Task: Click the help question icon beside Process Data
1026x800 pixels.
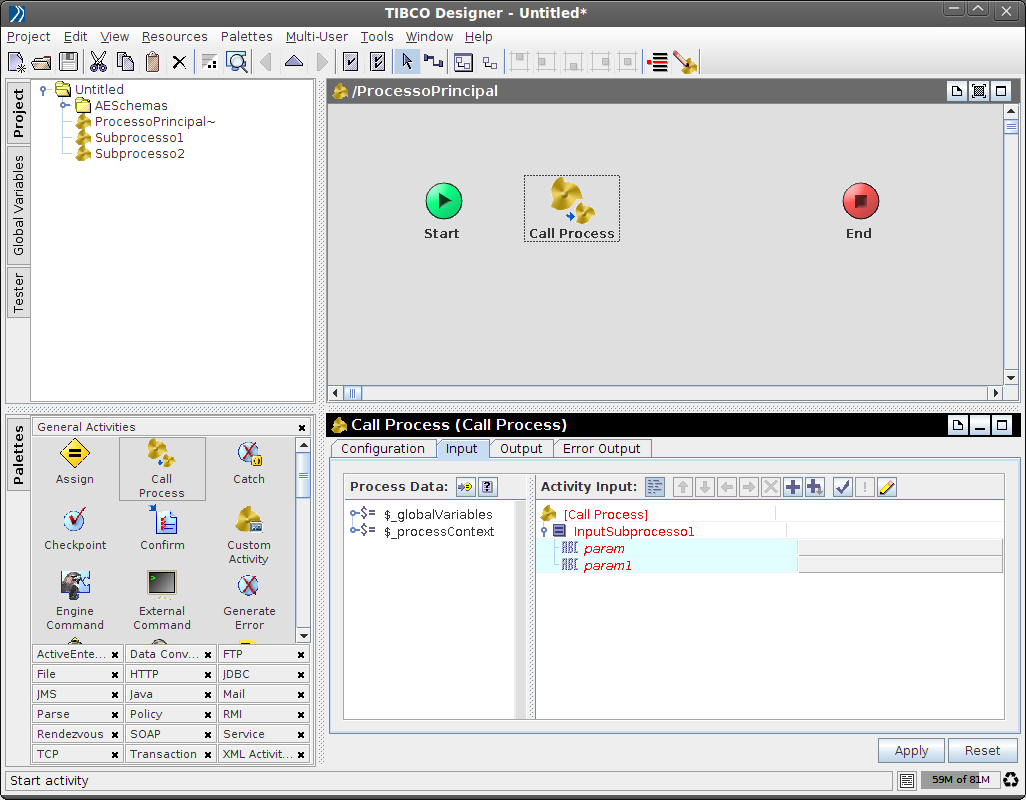Action: point(487,487)
